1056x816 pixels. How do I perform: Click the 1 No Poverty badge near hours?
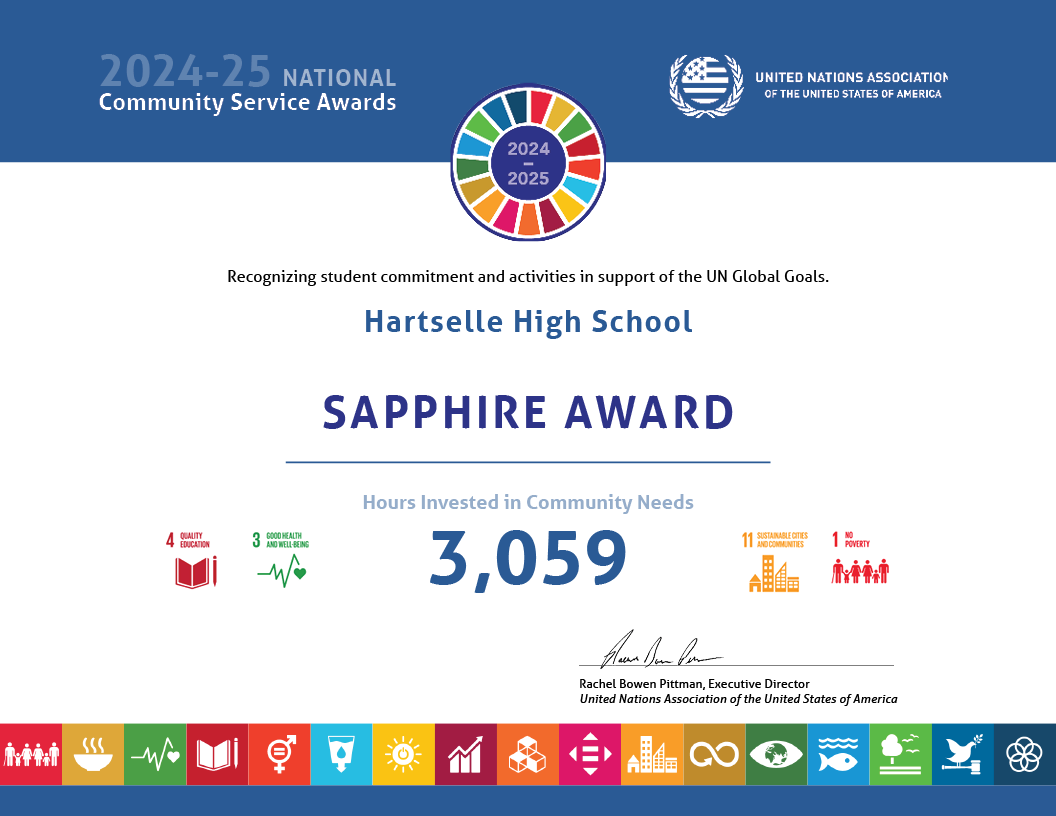coord(860,557)
